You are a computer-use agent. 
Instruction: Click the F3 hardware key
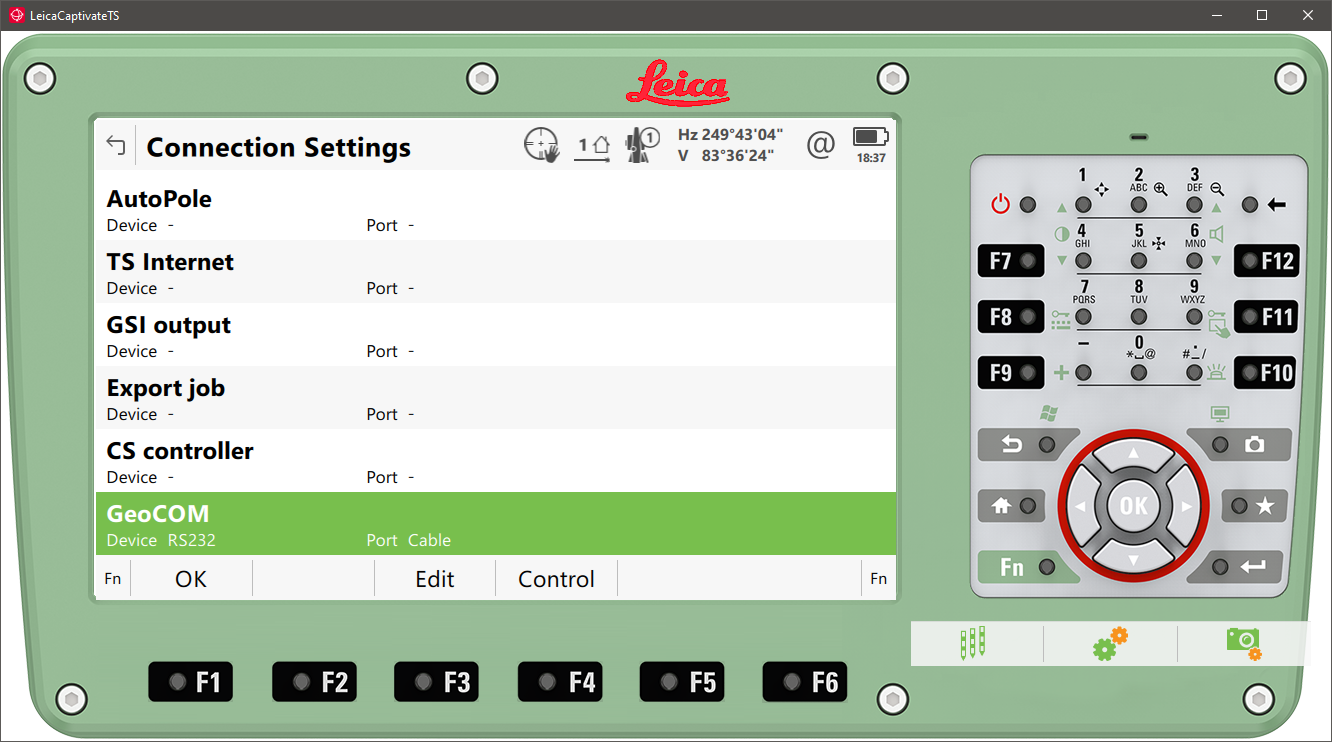pyautogui.click(x=436, y=682)
